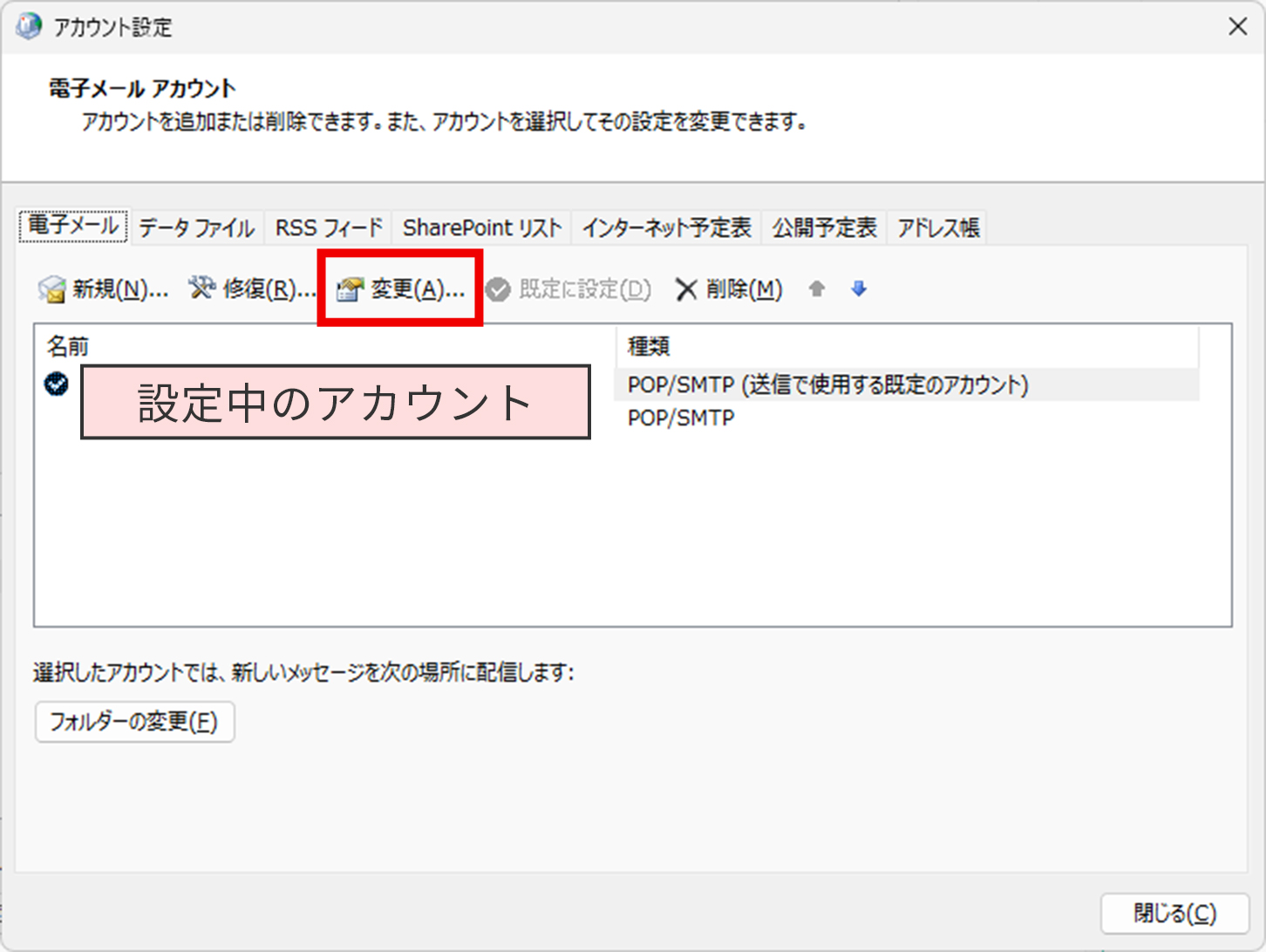This screenshot has height=952, width=1266.
Task: Click the フォルダーの変更(F) button
Action: [x=134, y=722]
